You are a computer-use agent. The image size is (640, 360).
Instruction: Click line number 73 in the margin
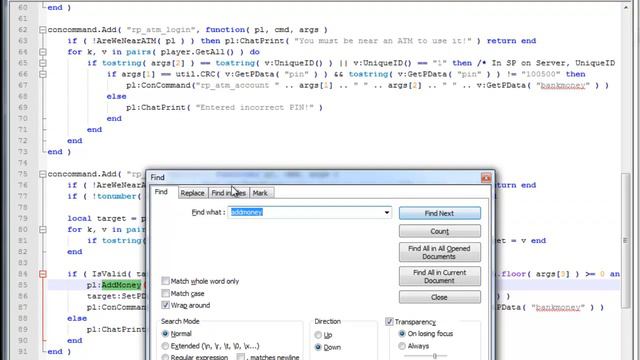[x=23, y=152]
